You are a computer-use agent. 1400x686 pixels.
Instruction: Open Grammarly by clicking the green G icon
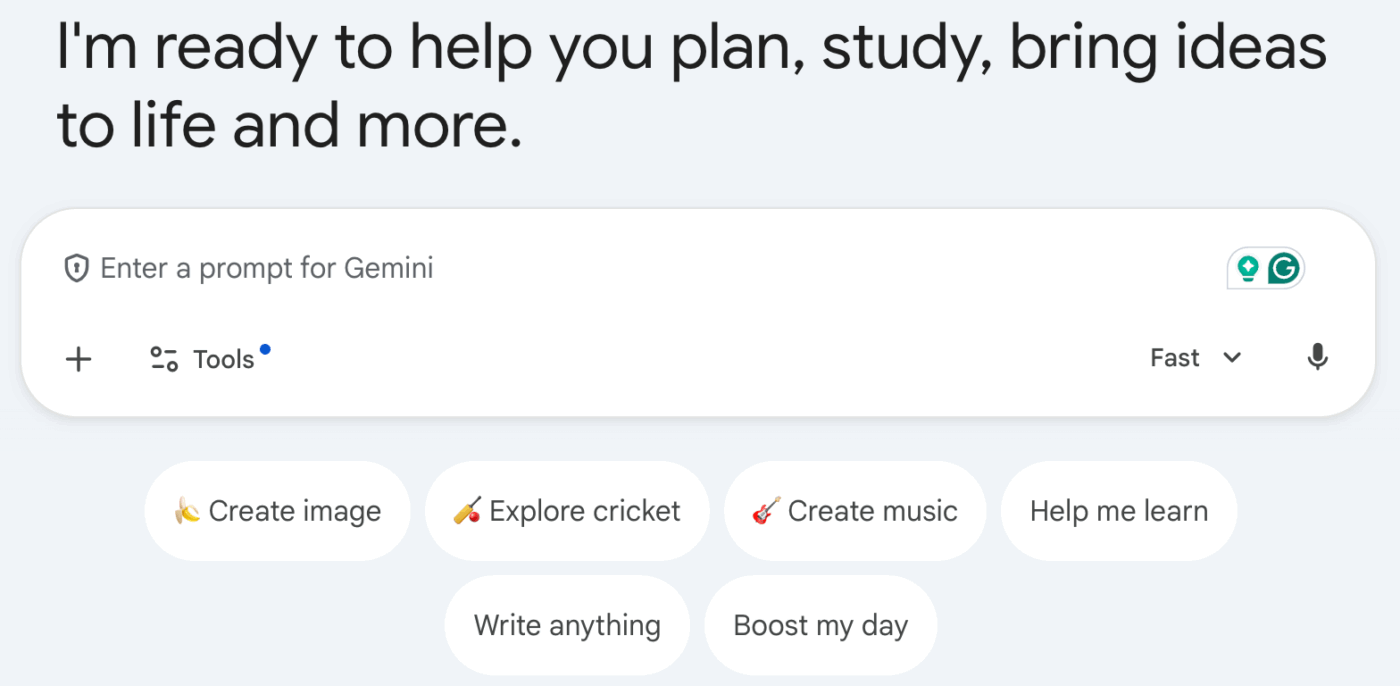[x=1284, y=268]
